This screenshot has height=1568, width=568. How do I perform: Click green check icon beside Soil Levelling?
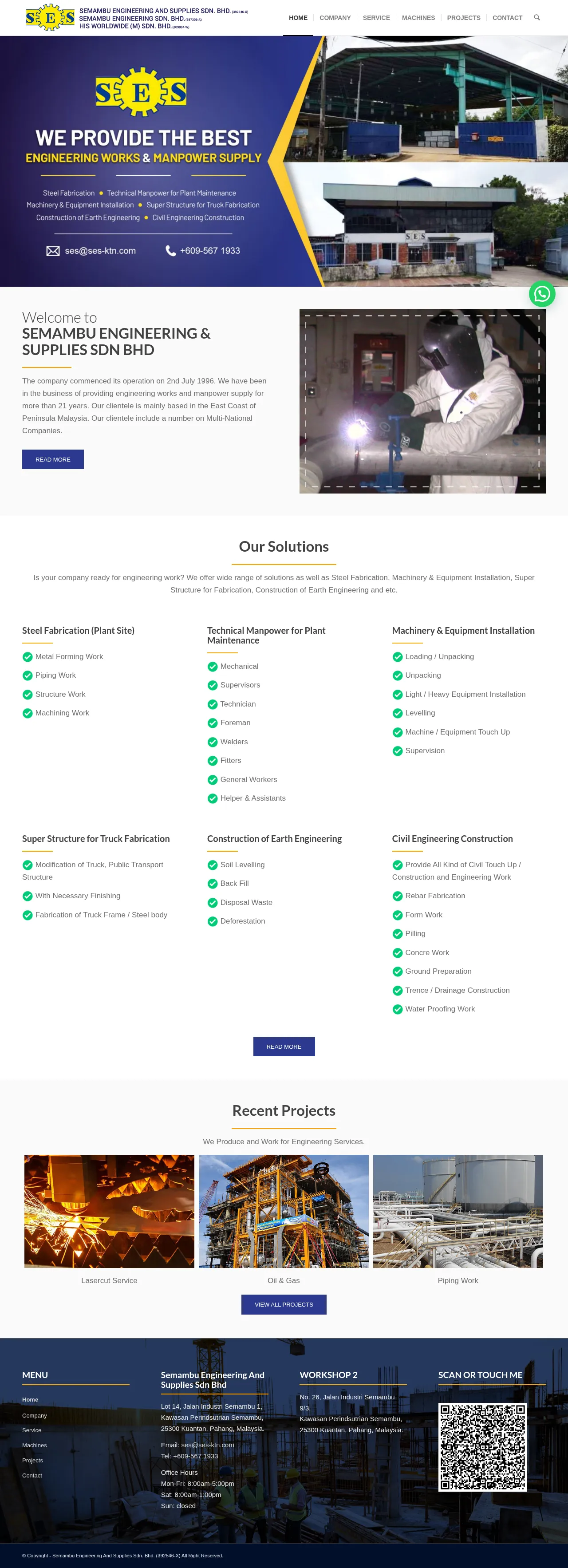coord(213,865)
